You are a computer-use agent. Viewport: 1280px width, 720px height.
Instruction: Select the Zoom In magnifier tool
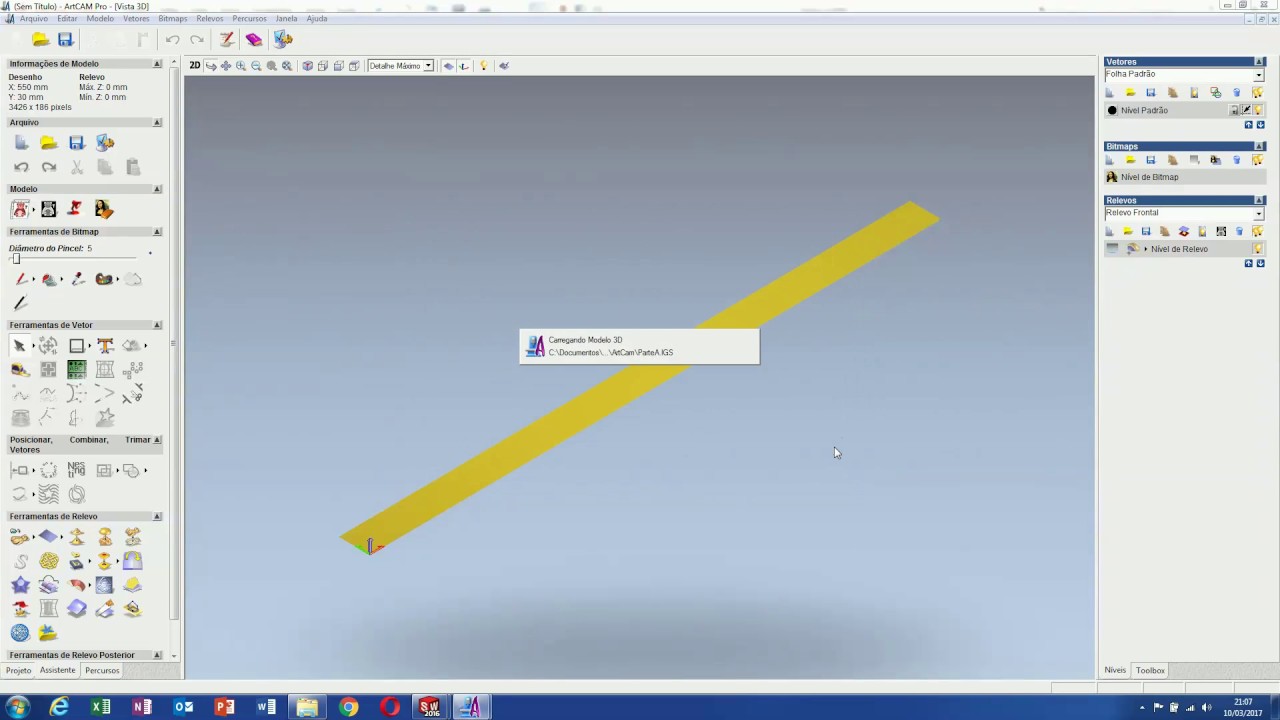[241, 66]
